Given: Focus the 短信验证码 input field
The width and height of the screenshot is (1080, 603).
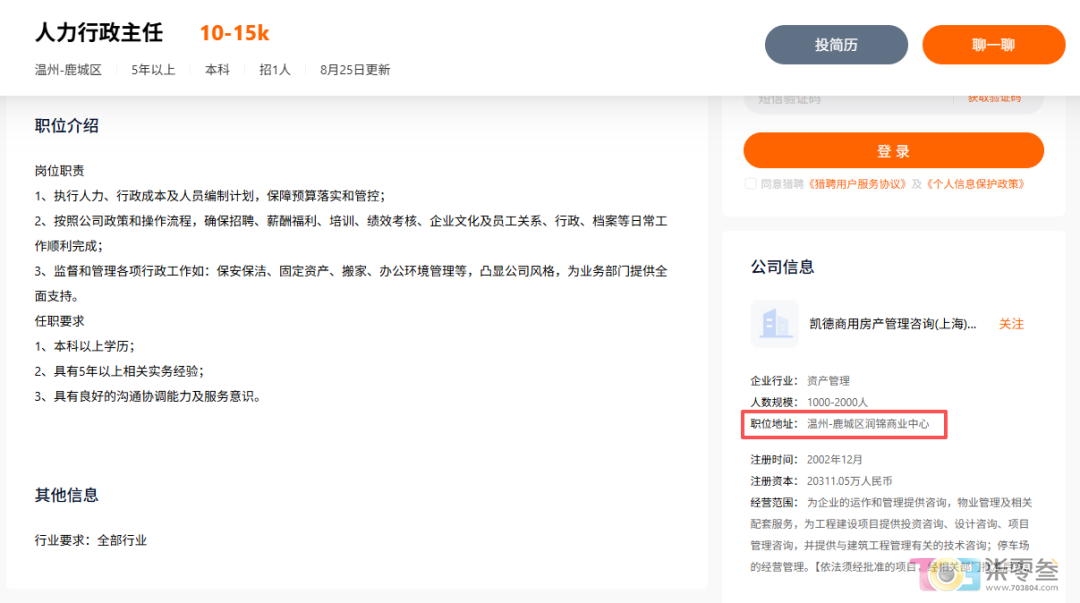Looking at the screenshot, I should click(x=847, y=99).
